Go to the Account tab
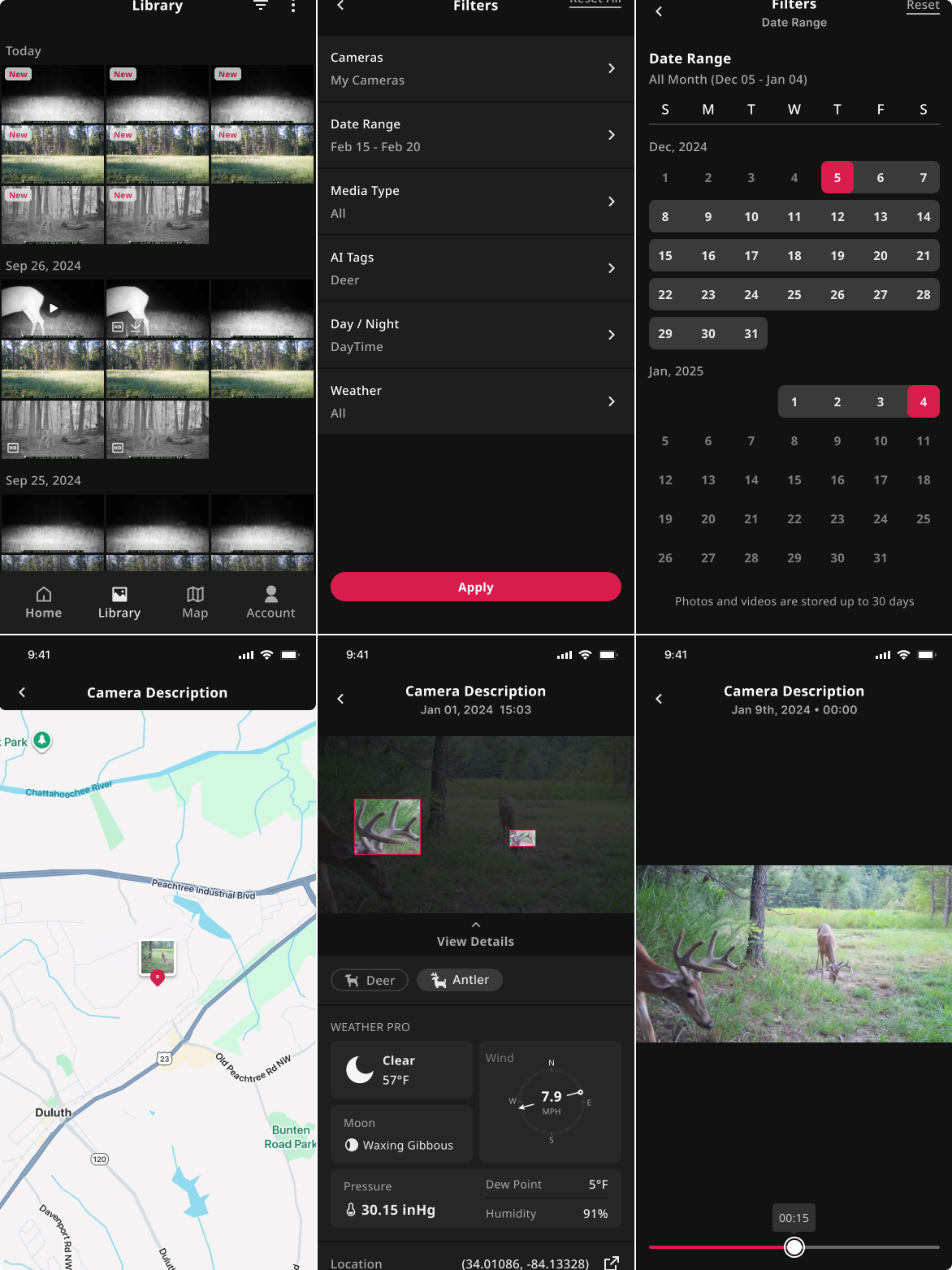The image size is (952, 1270). [x=270, y=602]
